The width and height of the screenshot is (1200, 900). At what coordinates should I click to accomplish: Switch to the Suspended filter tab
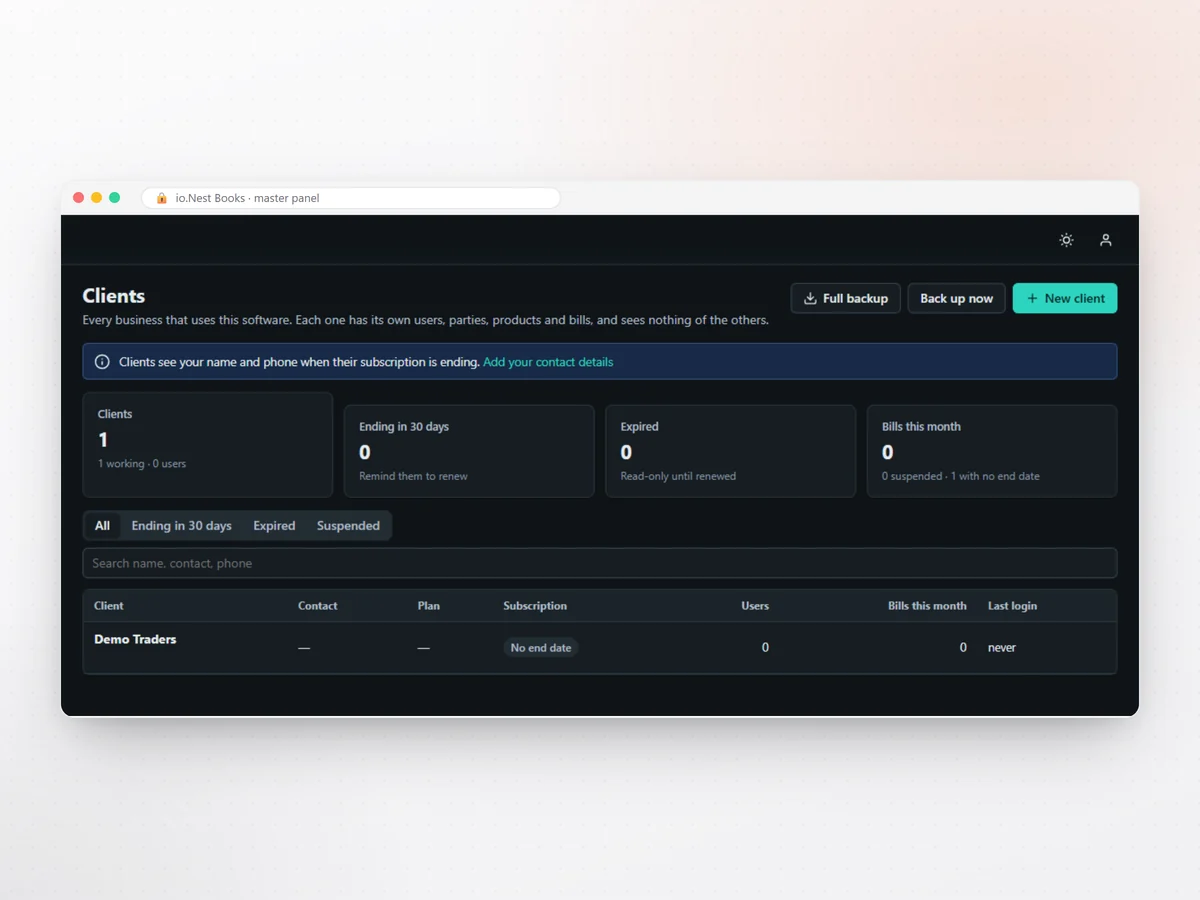348,526
